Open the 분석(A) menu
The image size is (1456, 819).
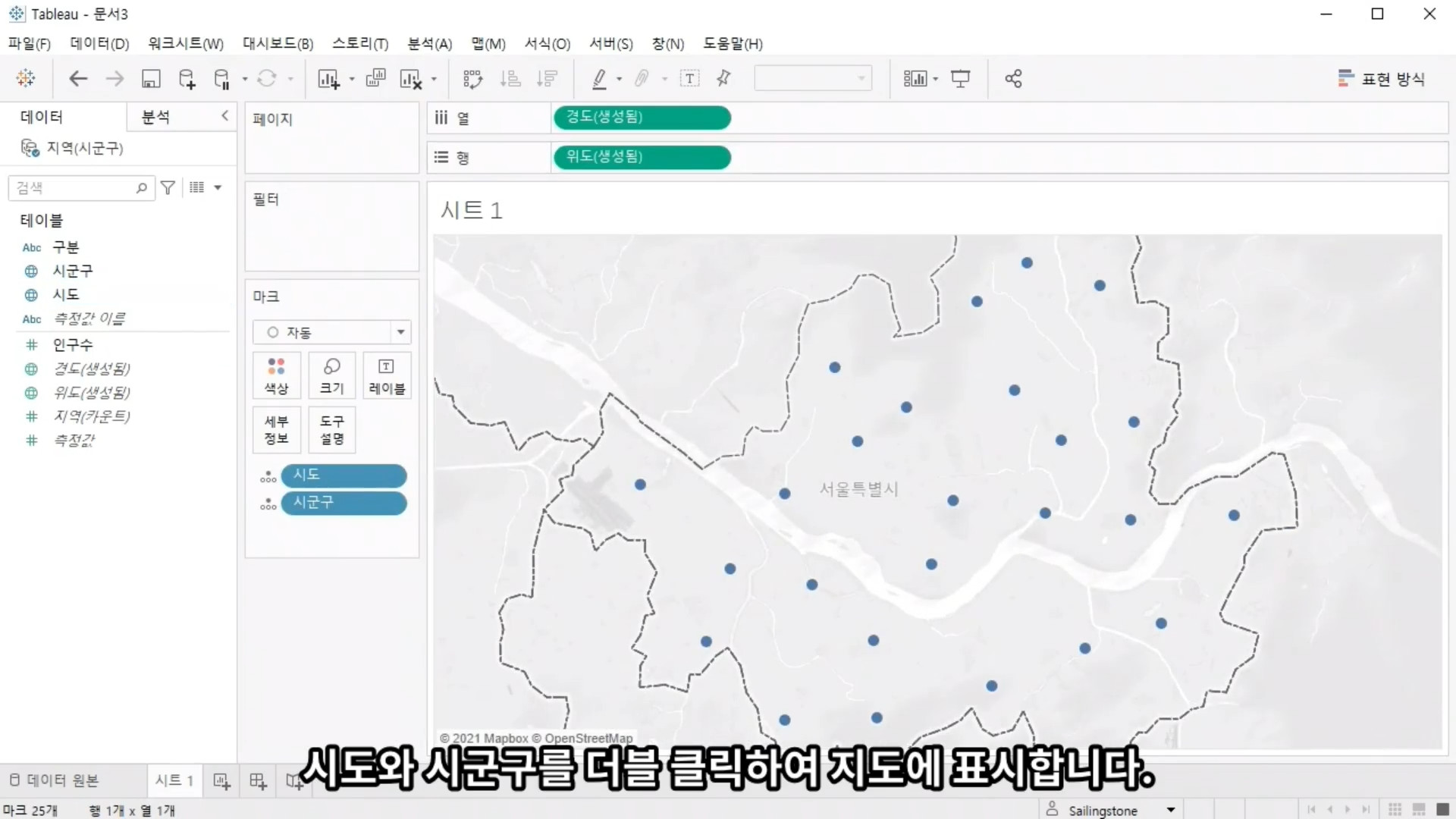pos(429,44)
